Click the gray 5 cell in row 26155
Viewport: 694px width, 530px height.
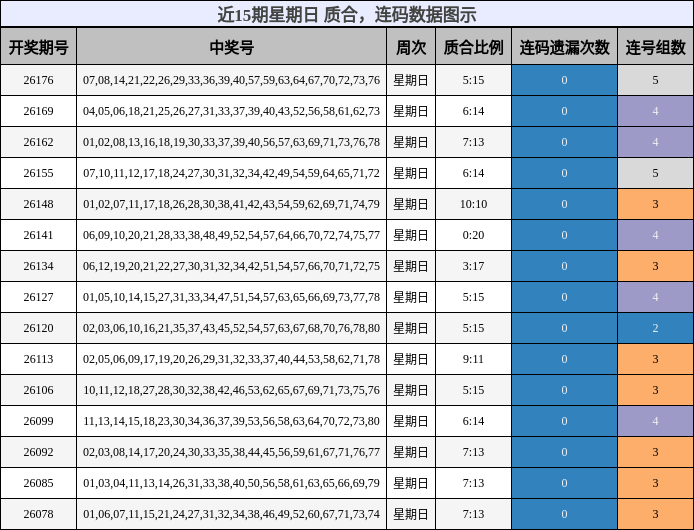(655, 173)
